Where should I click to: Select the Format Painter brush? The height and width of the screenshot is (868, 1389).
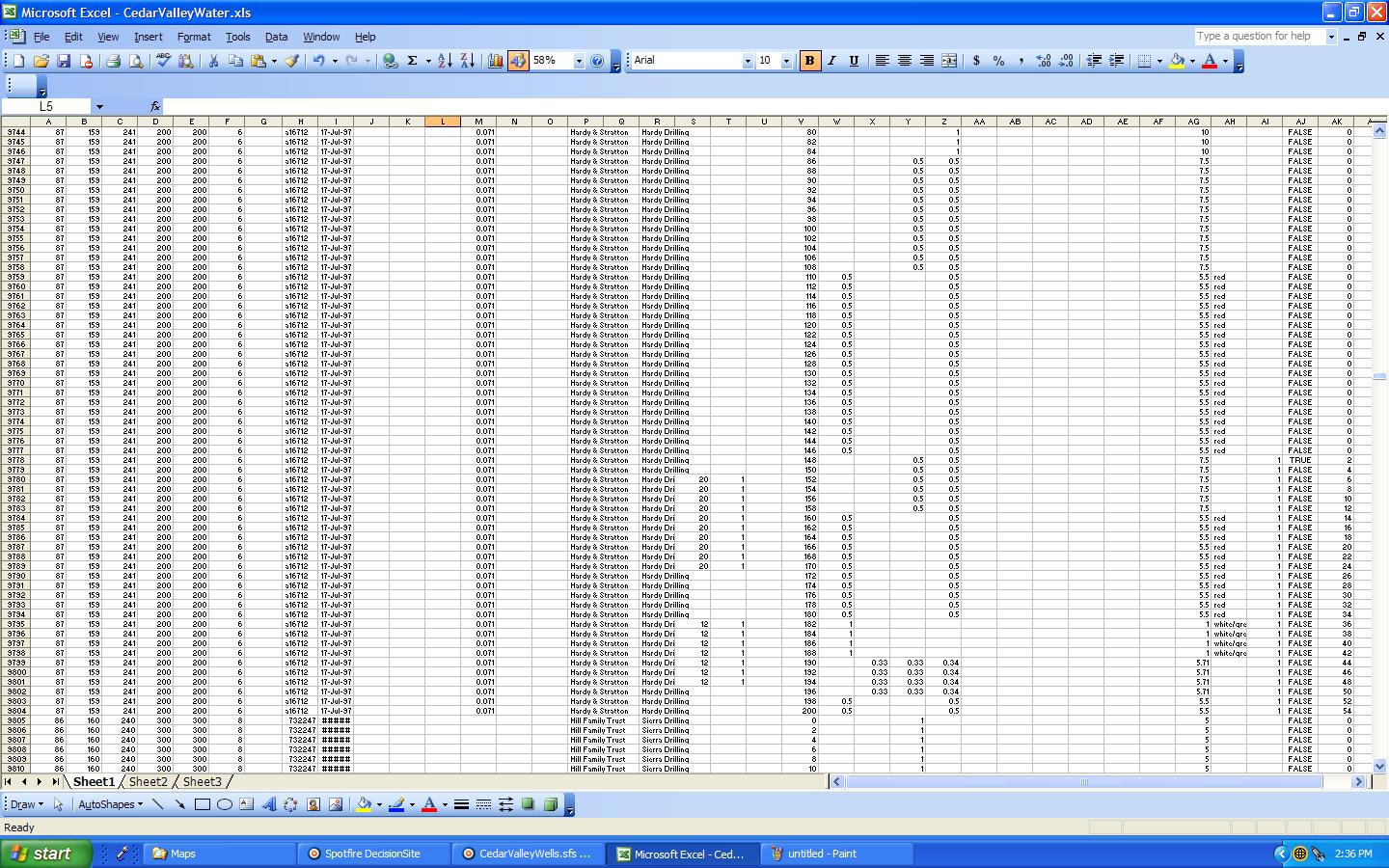click(292, 61)
